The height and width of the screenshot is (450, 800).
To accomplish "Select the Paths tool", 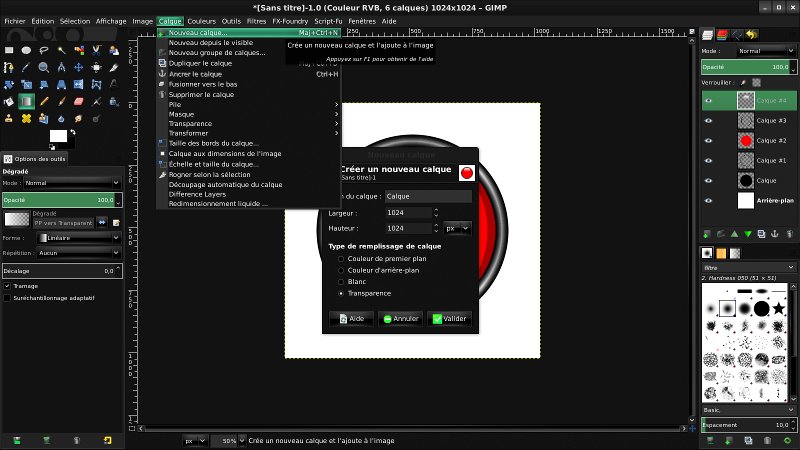I will pos(9,67).
